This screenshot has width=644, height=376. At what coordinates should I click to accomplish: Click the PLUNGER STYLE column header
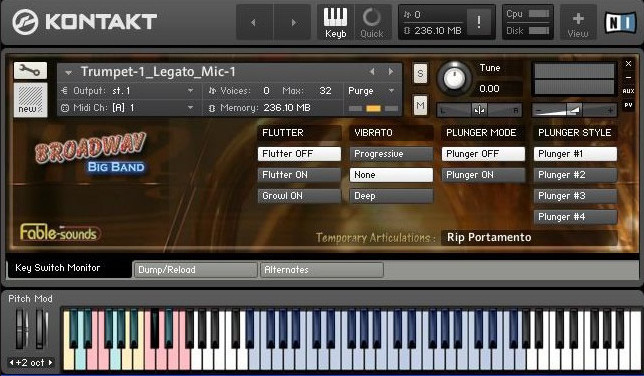(575, 133)
